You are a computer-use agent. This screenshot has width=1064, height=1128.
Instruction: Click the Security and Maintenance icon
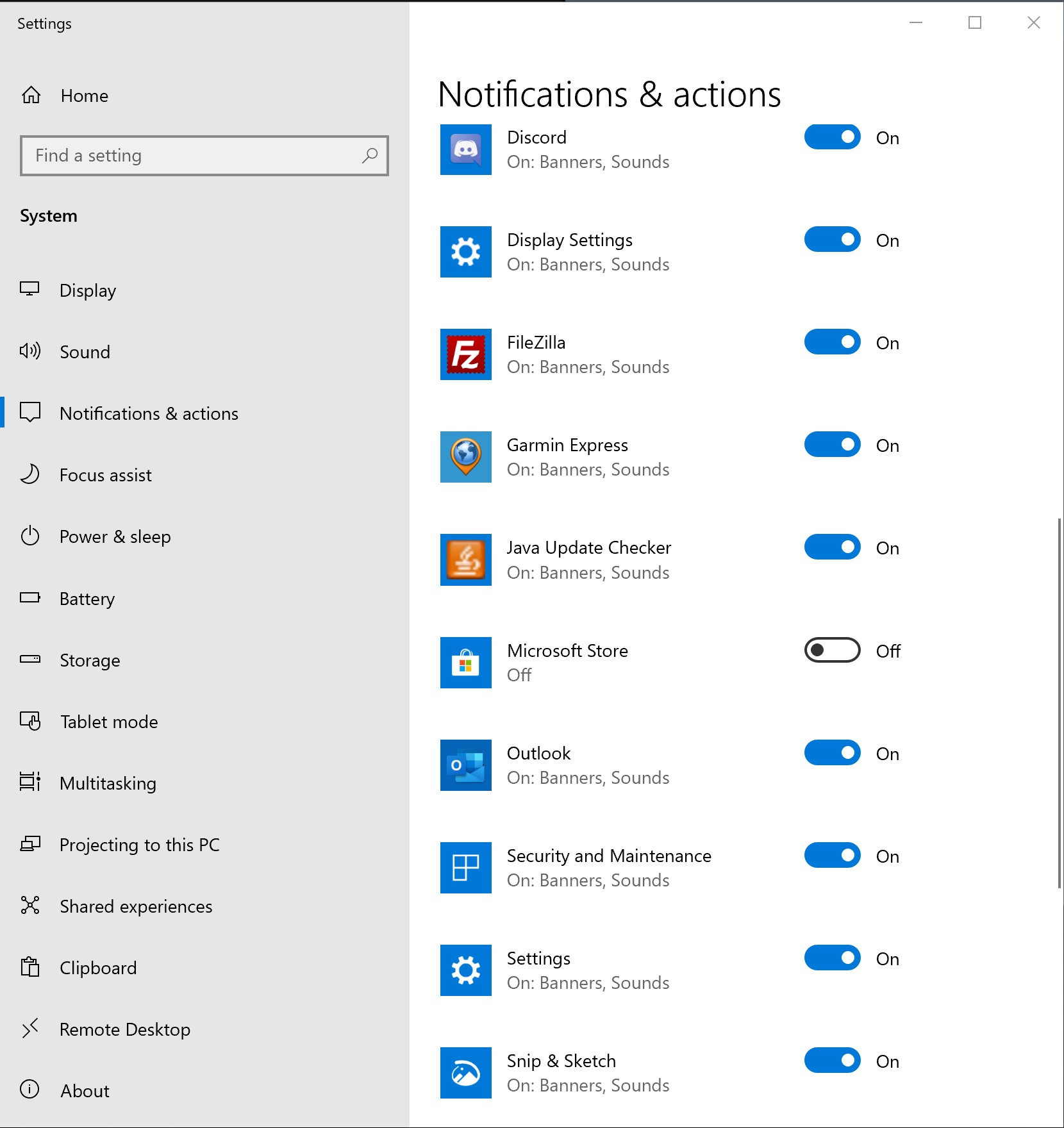tap(465, 868)
